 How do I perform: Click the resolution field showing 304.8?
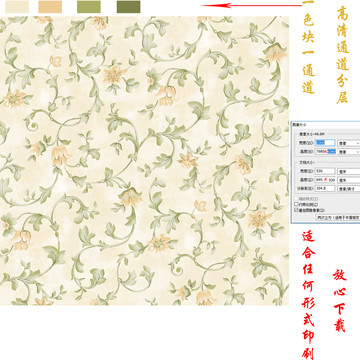pos(325,188)
